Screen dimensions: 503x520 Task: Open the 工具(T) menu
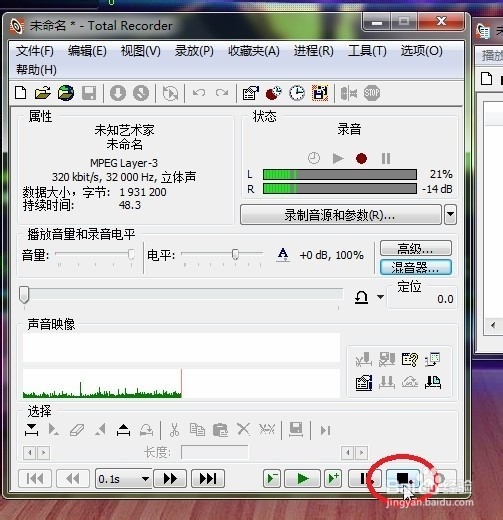point(367,51)
